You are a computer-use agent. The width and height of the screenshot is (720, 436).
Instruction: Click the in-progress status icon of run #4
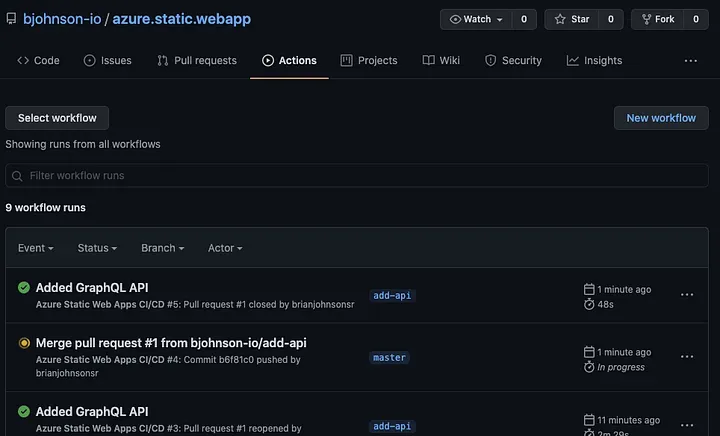tap(24, 343)
